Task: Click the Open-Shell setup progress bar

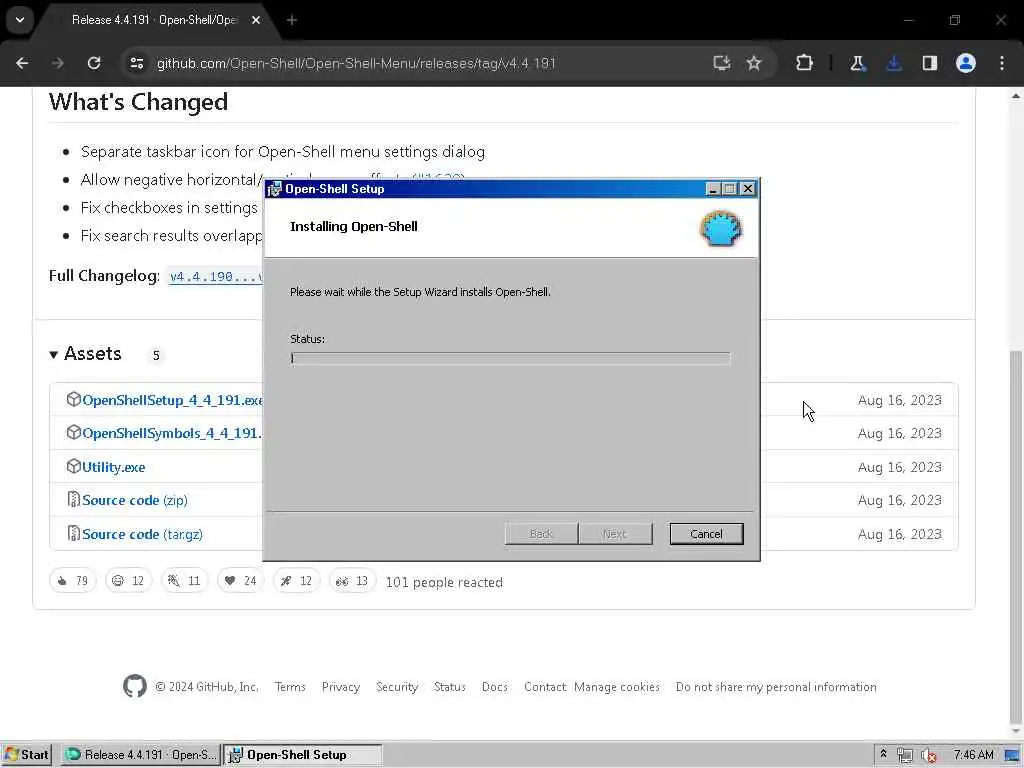Action: [510, 358]
